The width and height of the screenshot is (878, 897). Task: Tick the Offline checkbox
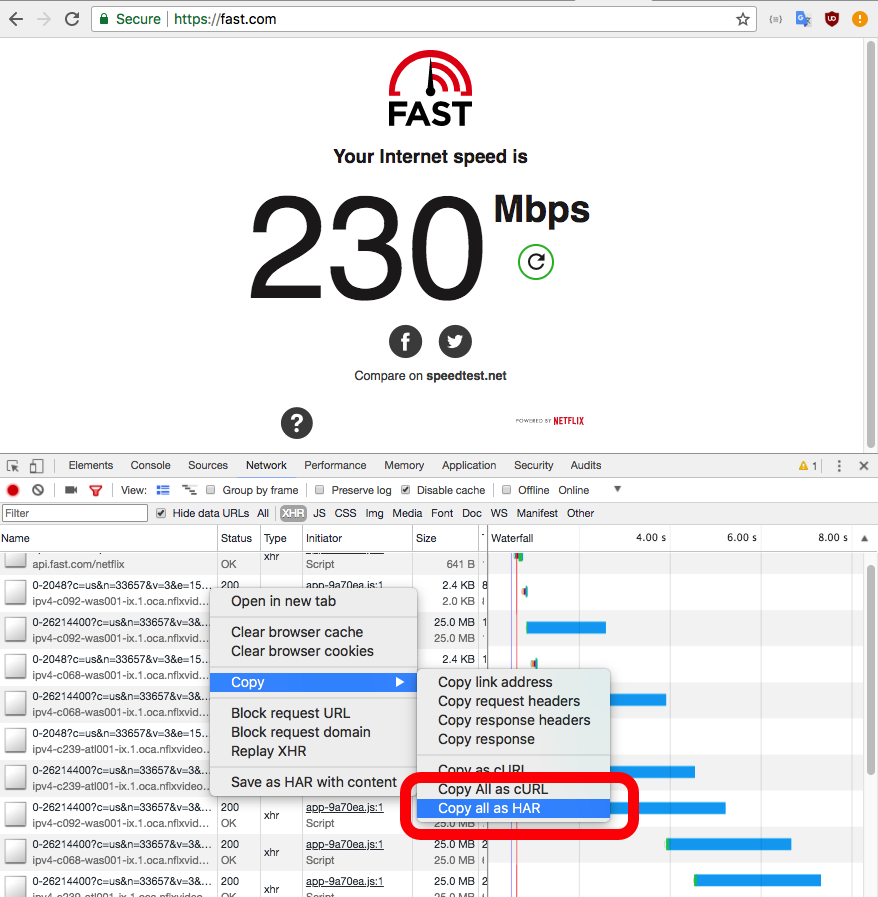tap(506, 490)
